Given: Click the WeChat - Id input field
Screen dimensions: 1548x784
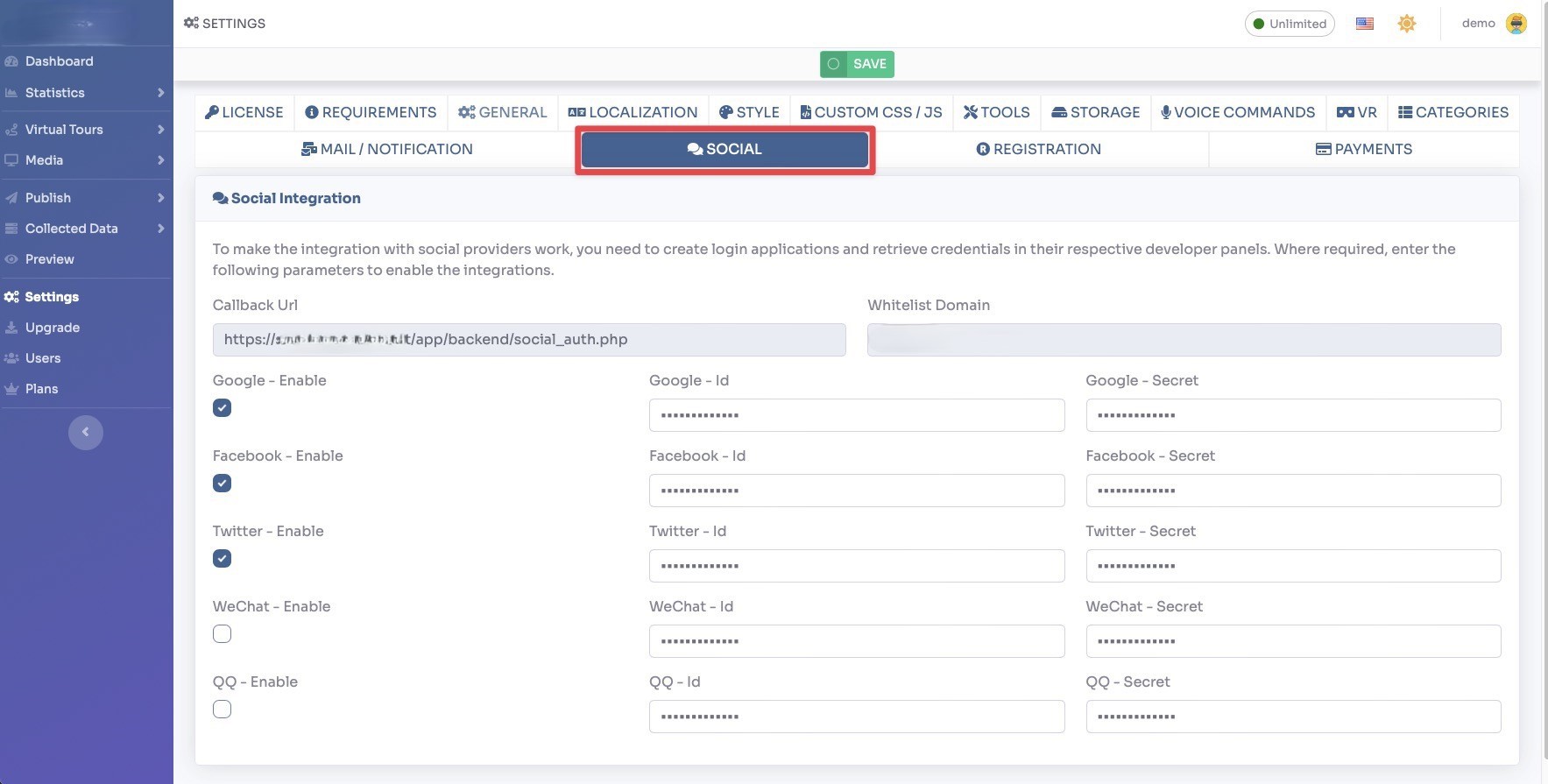Looking at the screenshot, I should coord(857,641).
